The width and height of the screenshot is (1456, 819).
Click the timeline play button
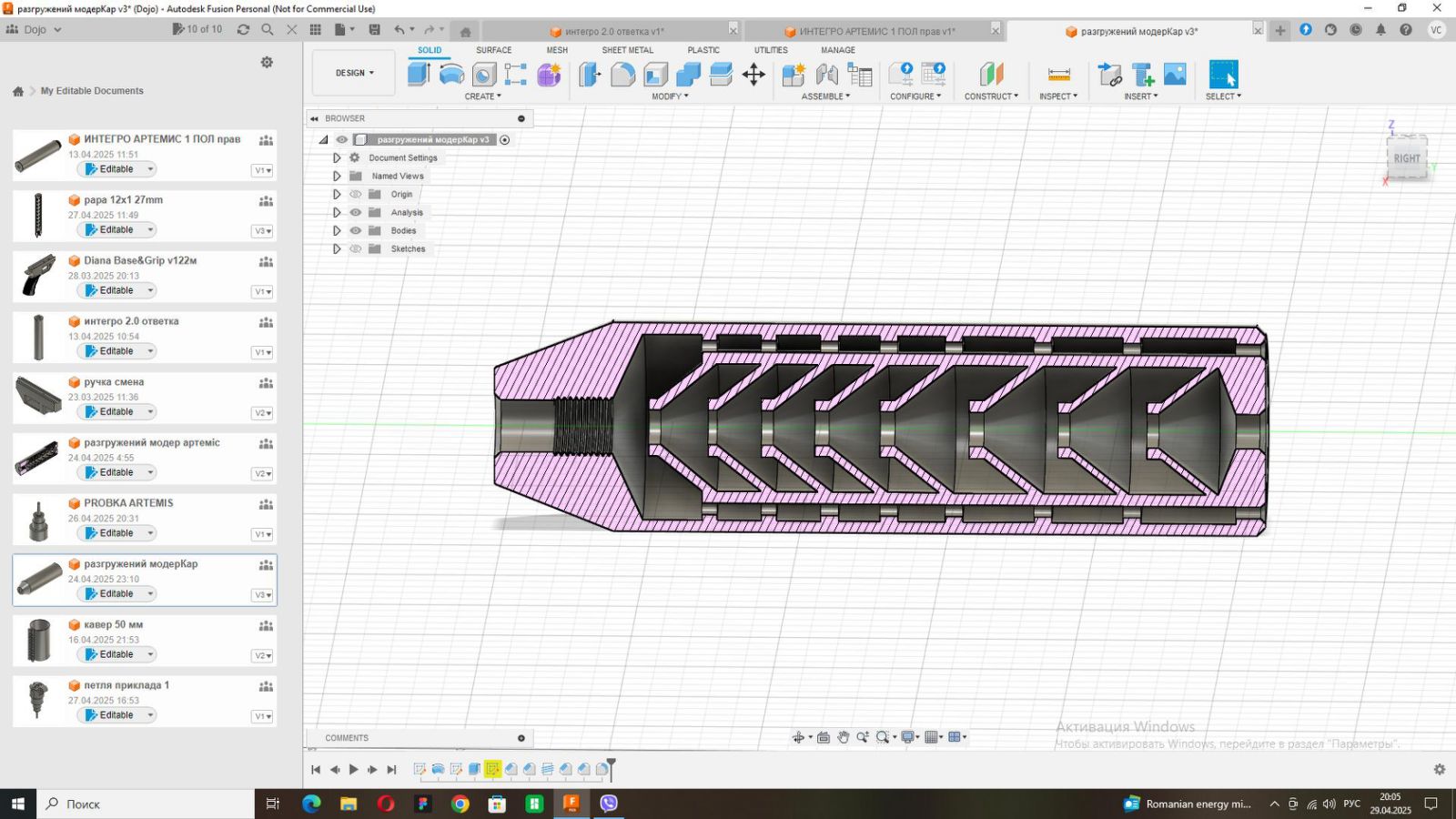tap(354, 770)
